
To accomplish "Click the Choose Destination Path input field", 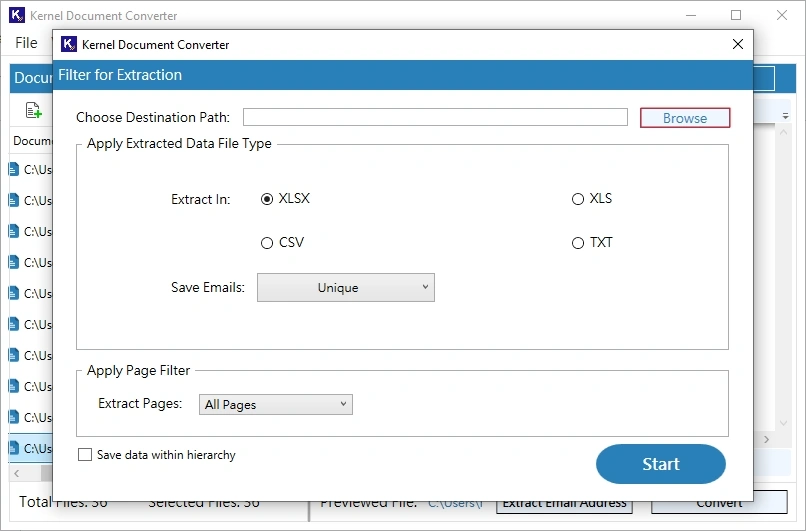I will coord(435,117).
